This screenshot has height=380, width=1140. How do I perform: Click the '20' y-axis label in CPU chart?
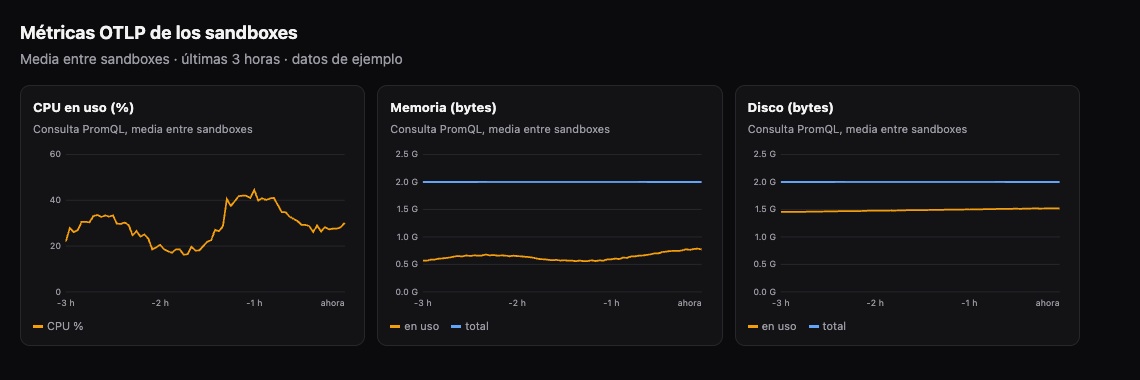click(x=55, y=246)
